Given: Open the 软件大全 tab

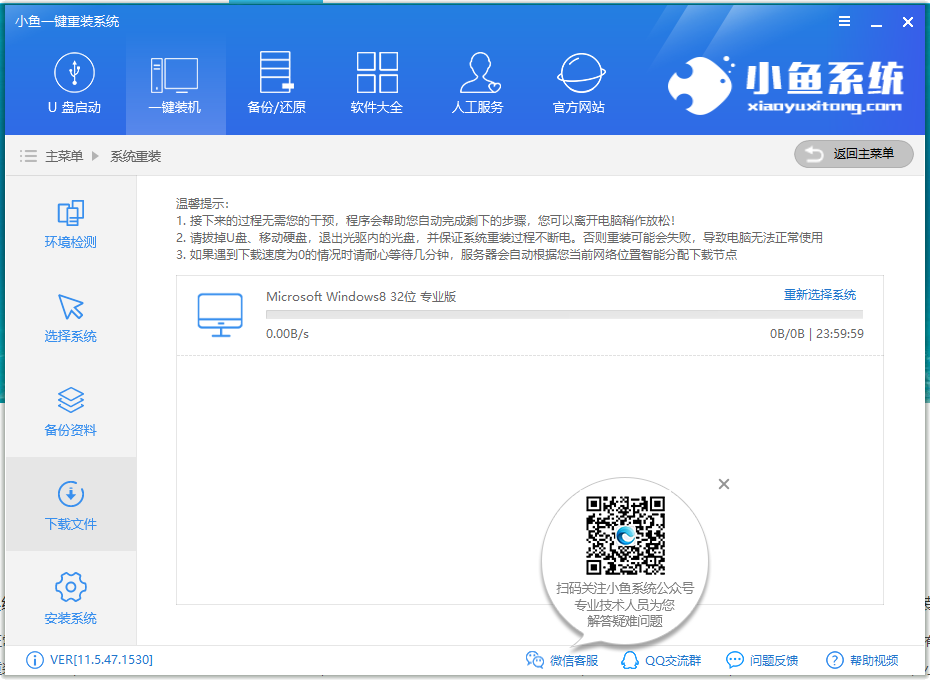Looking at the screenshot, I should 377,84.
